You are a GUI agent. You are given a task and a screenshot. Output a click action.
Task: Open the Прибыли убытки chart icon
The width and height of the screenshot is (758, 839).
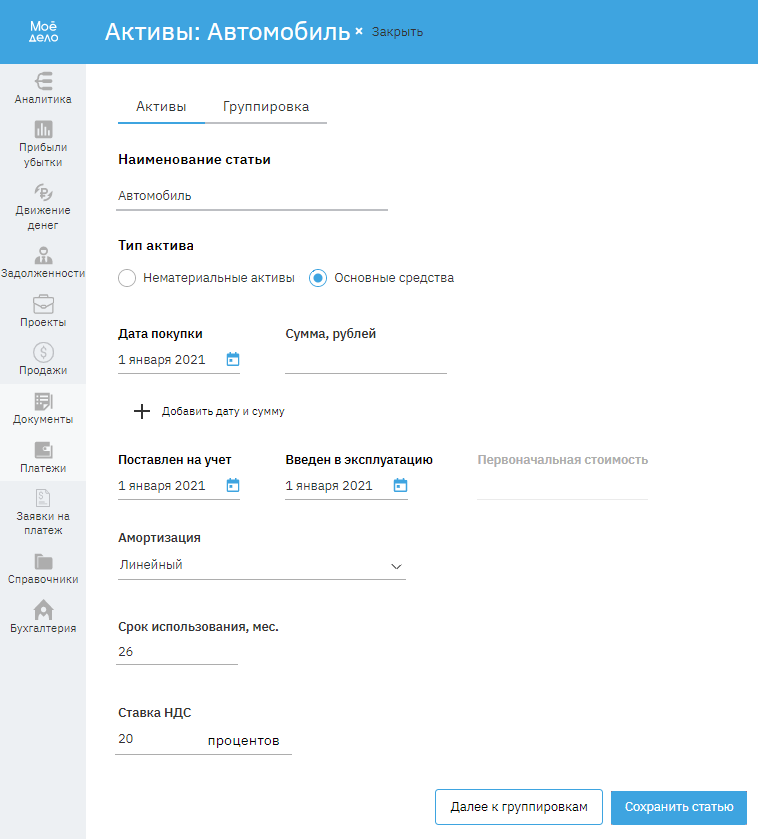[x=43, y=129]
